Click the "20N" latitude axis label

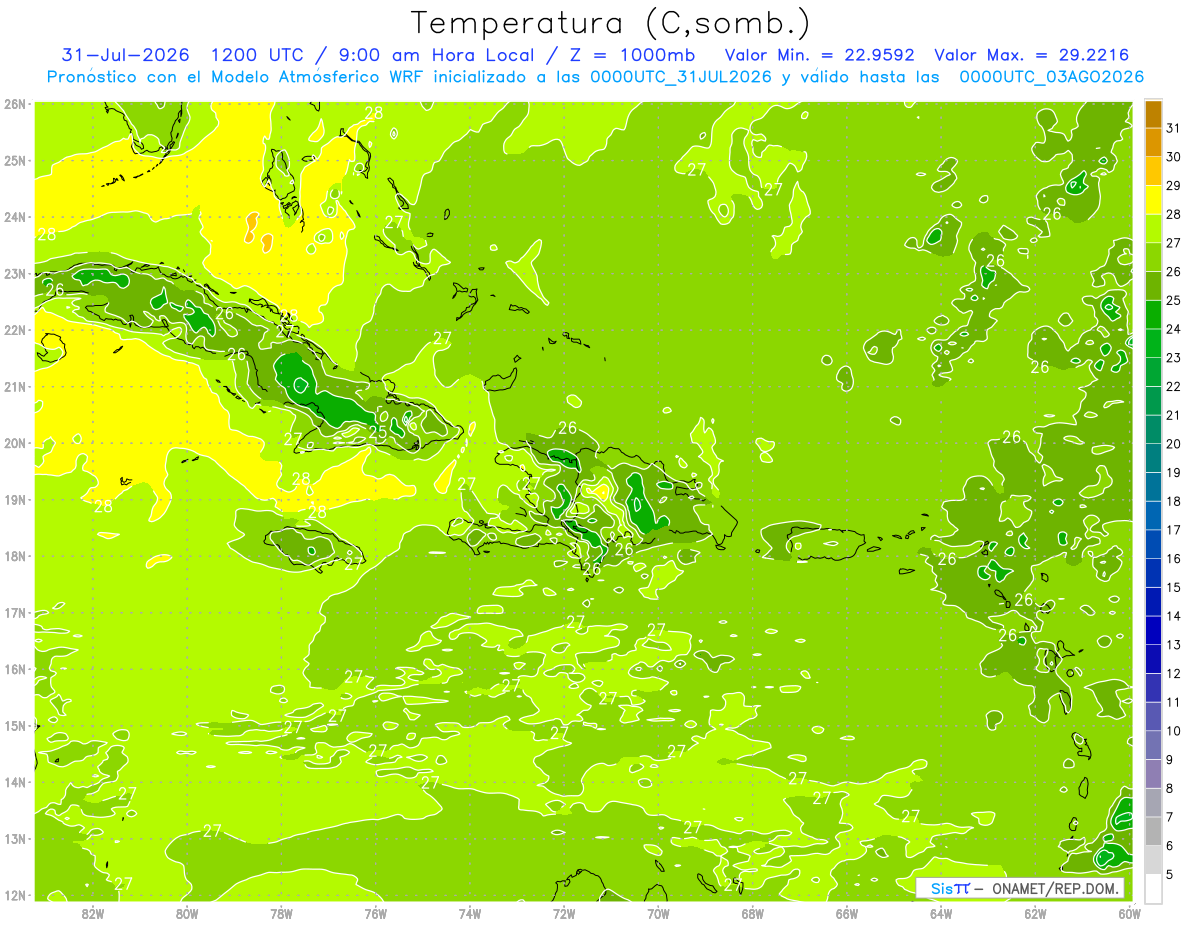(15, 443)
